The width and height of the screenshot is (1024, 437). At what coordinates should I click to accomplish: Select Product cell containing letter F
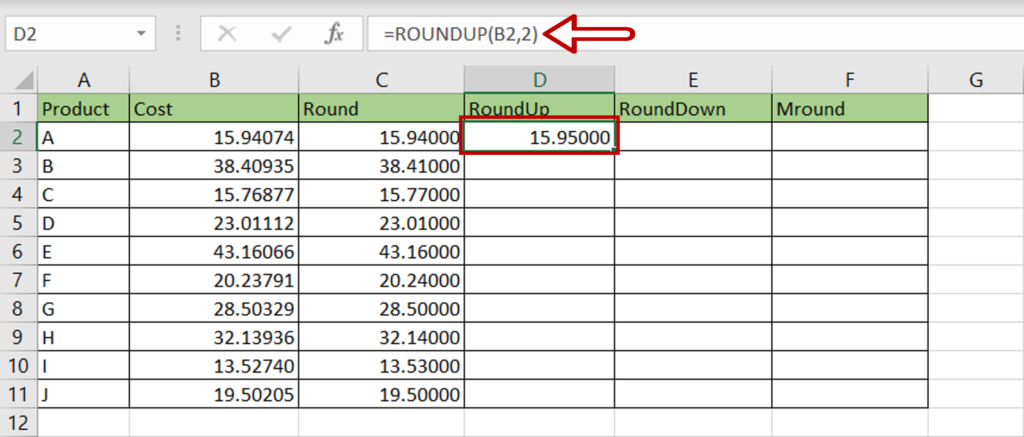click(84, 280)
